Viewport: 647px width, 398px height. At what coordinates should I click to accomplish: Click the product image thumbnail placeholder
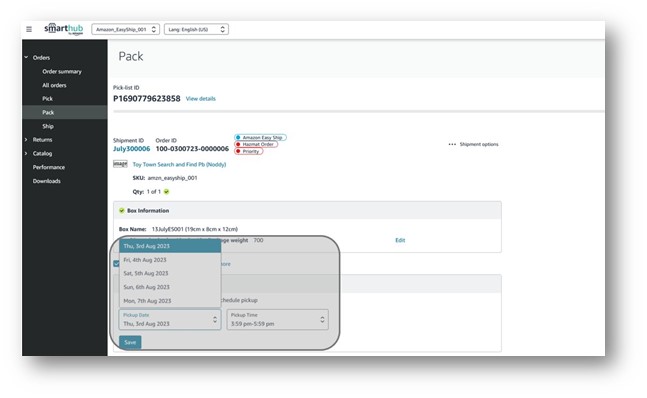tap(120, 164)
